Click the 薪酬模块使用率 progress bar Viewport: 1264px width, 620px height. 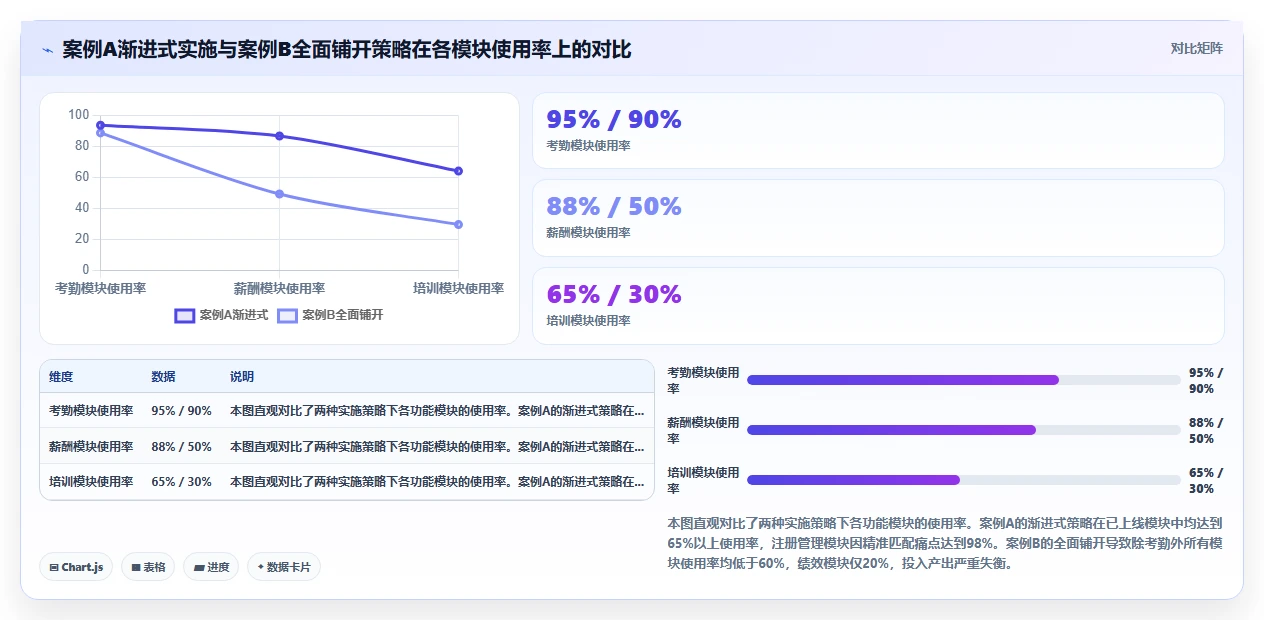pyautogui.click(x=964, y=430)
